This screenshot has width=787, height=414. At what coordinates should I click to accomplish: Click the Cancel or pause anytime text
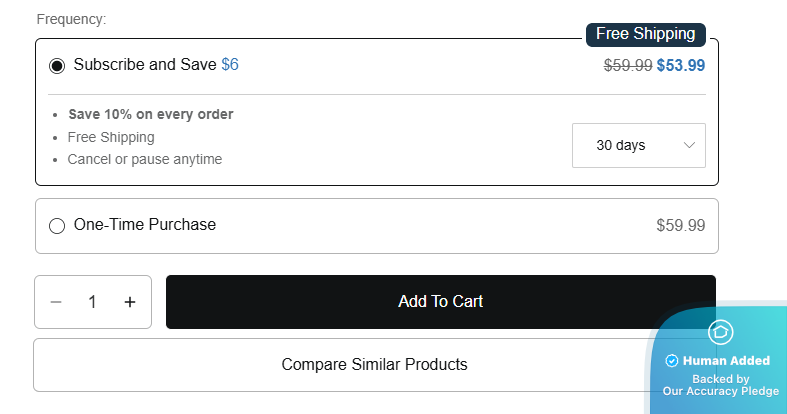(x=144, y=159)
